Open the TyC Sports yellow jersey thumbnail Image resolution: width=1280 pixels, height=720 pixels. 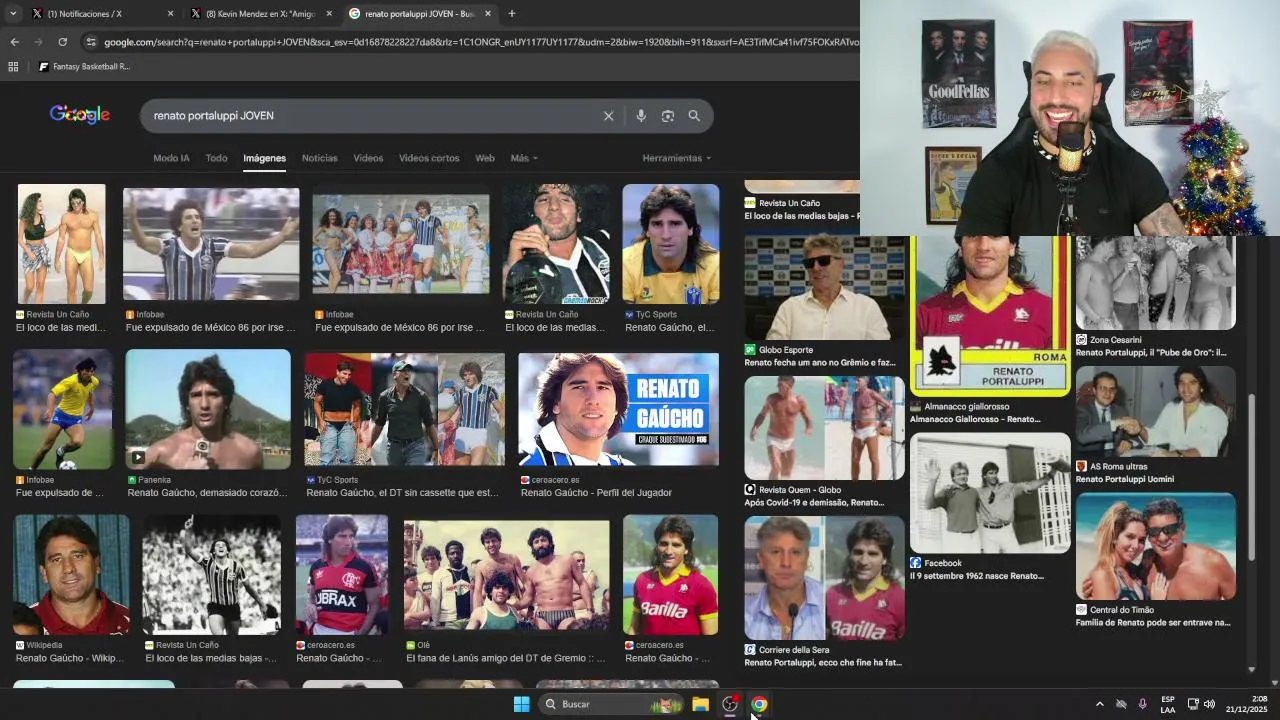click(x=670, y=243)
